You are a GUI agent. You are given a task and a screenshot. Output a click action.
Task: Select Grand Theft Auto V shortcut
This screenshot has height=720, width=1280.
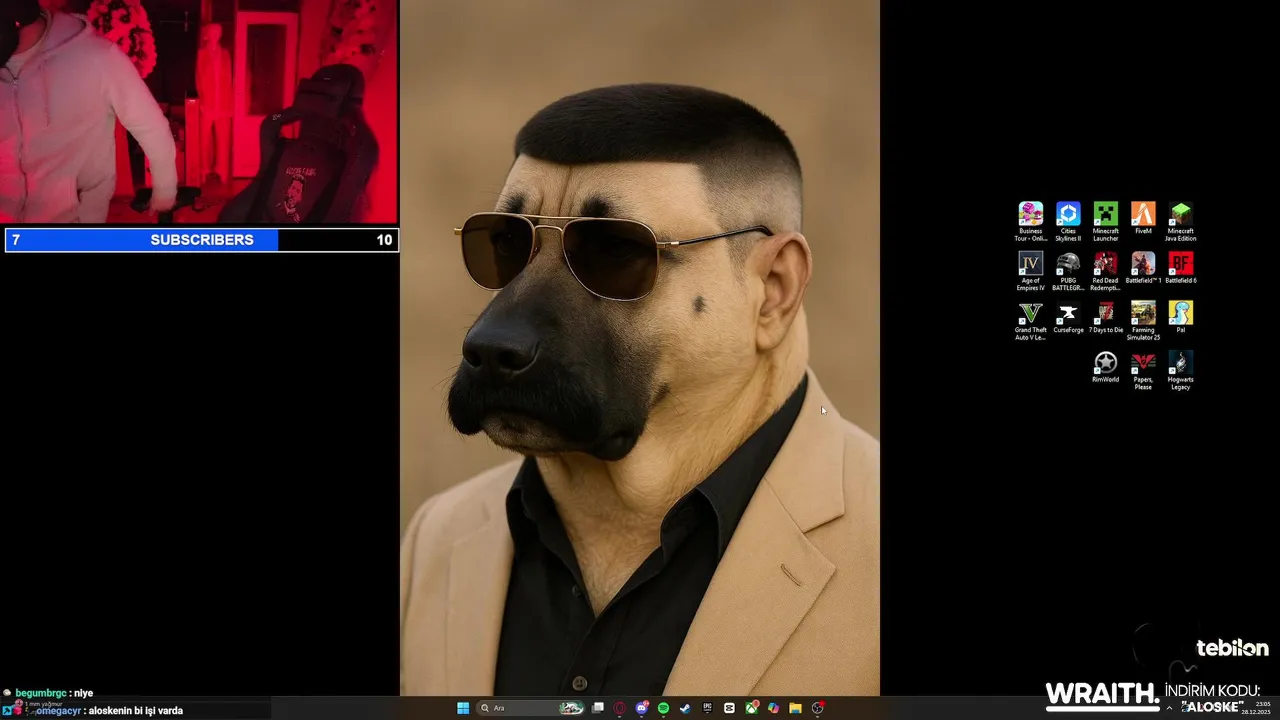[1030, 321]
